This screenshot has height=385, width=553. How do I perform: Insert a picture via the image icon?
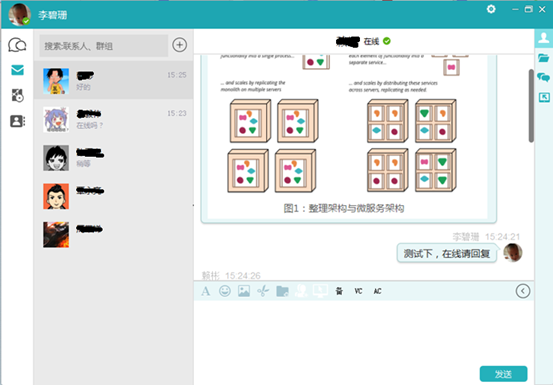pos(244,291)
